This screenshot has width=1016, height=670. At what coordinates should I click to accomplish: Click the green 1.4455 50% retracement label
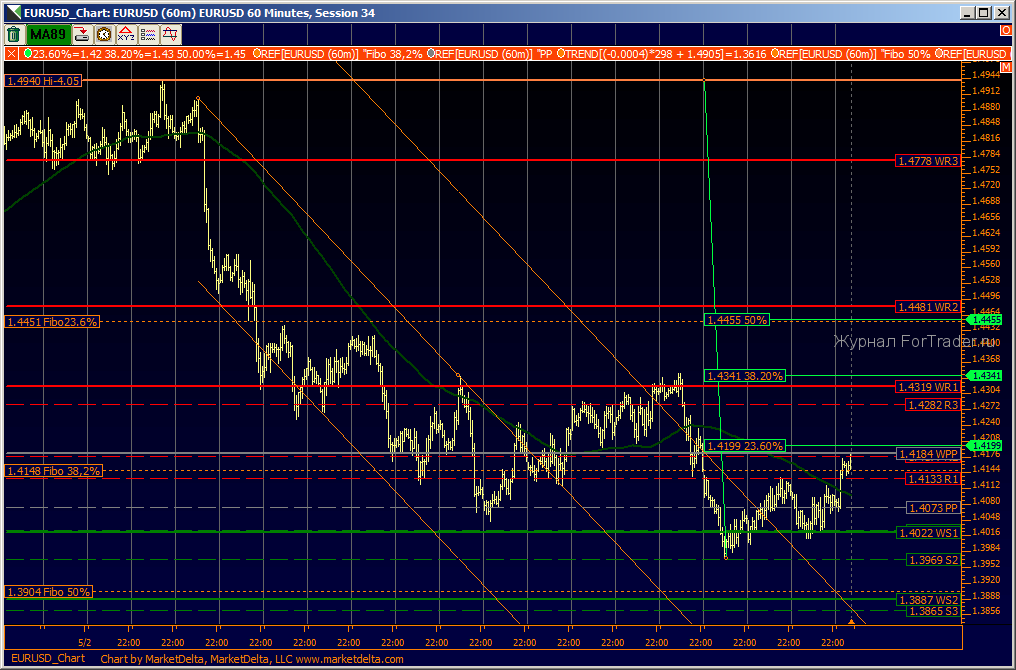(737, 320)
